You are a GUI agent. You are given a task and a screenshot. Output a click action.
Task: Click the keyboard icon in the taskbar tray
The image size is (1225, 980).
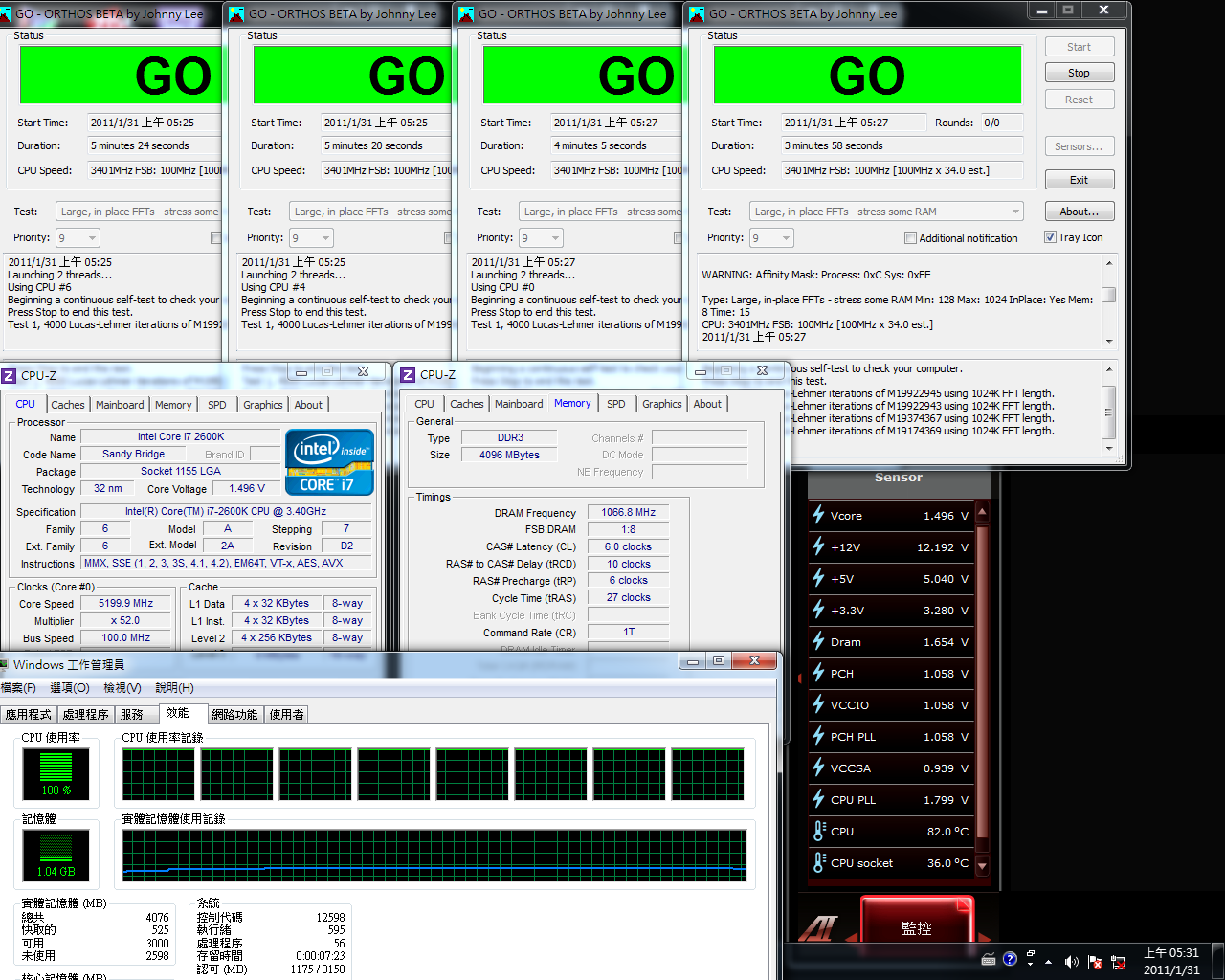(x=989, y=959)
